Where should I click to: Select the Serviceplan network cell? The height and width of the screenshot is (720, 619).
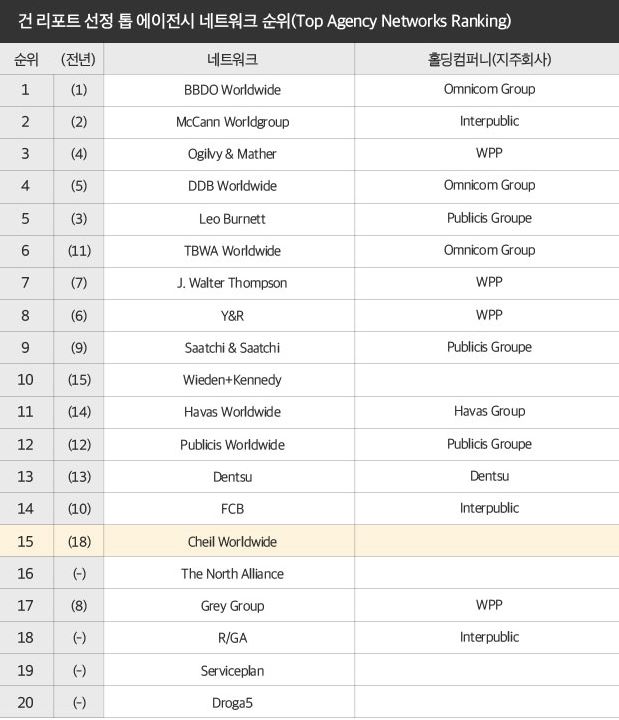tap(232, 671)
